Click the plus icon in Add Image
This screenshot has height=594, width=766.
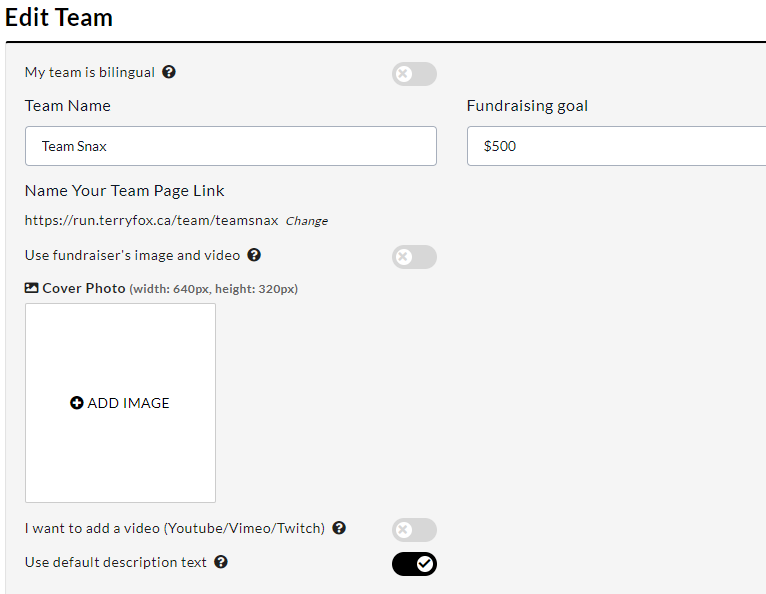[77, 403]
